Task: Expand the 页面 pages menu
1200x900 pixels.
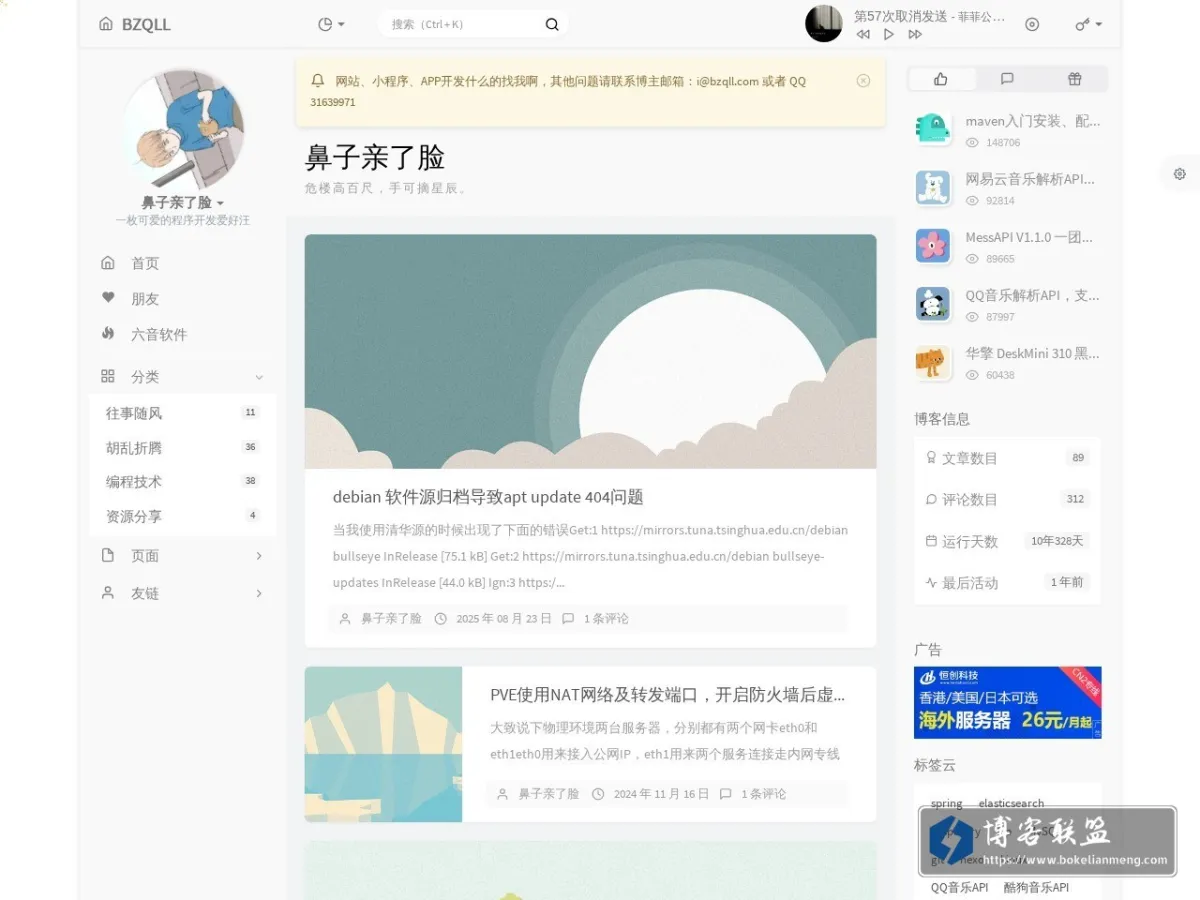Action: coord(182,556)
